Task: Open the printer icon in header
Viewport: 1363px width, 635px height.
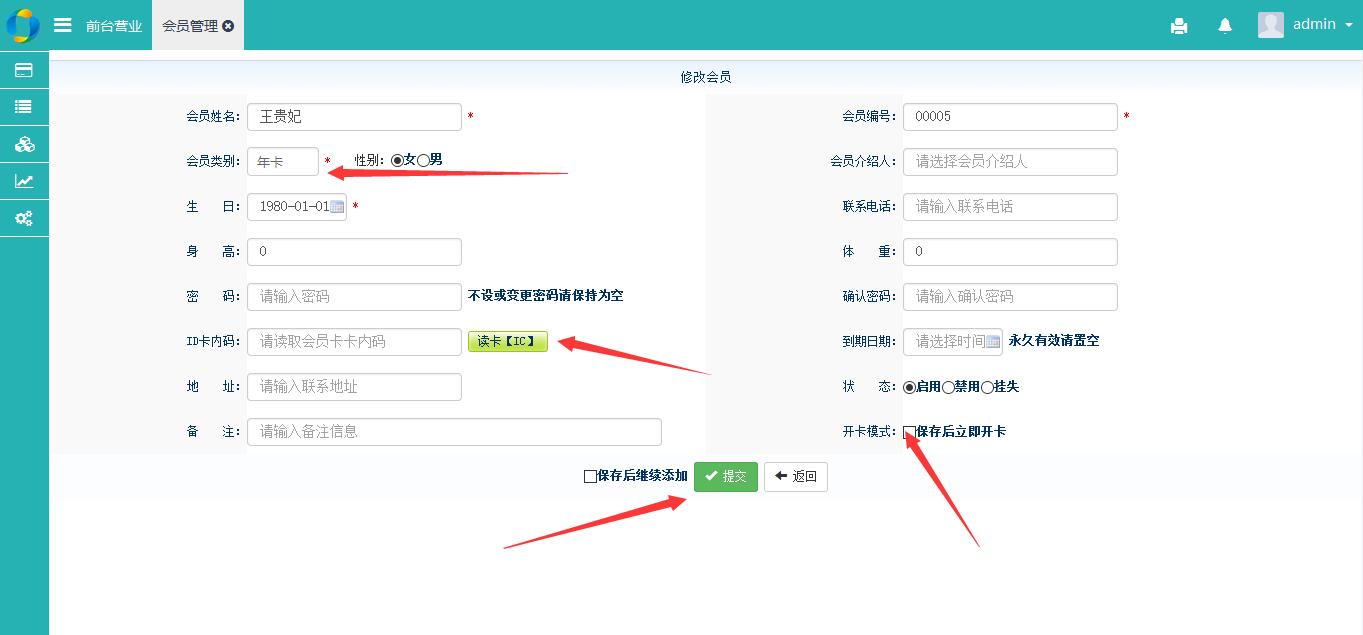Action: (x=1179, y=26)
